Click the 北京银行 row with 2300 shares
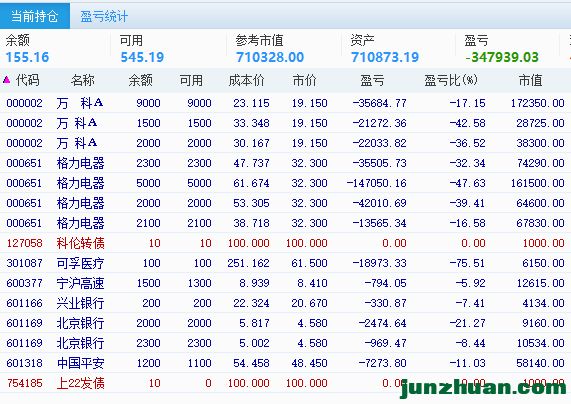 point(286,343)
